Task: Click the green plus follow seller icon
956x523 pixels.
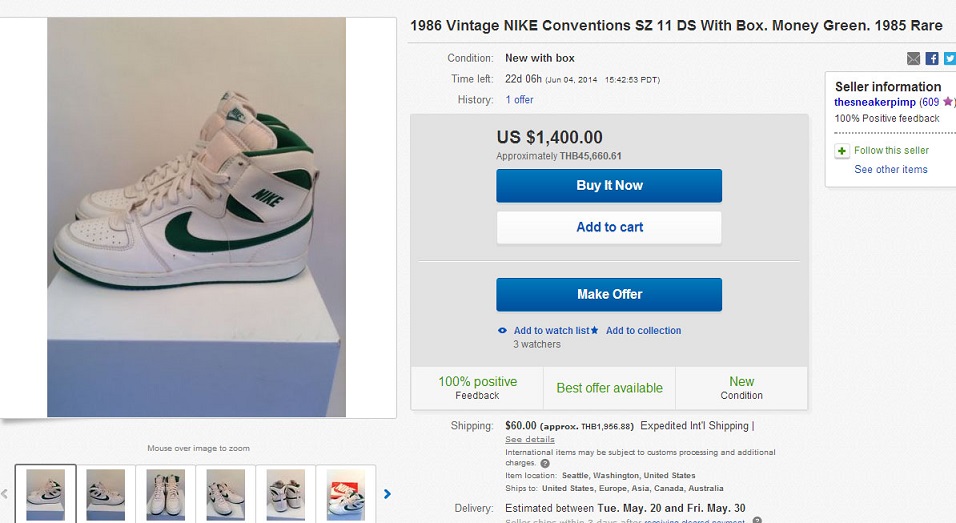Action: pyautogui.click(x=842, y=151)
